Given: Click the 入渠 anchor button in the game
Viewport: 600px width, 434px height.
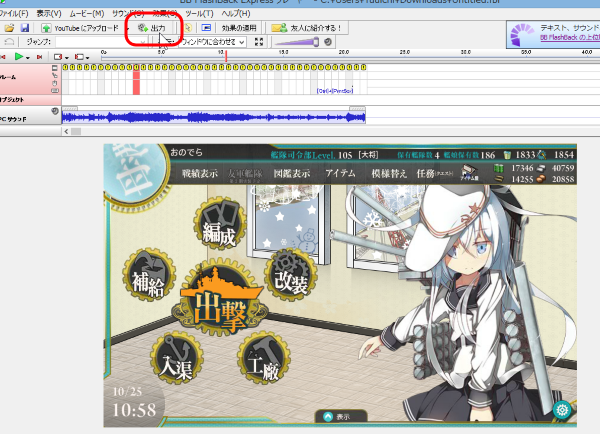Looking at the screenshot, I should tap(176, 358).
